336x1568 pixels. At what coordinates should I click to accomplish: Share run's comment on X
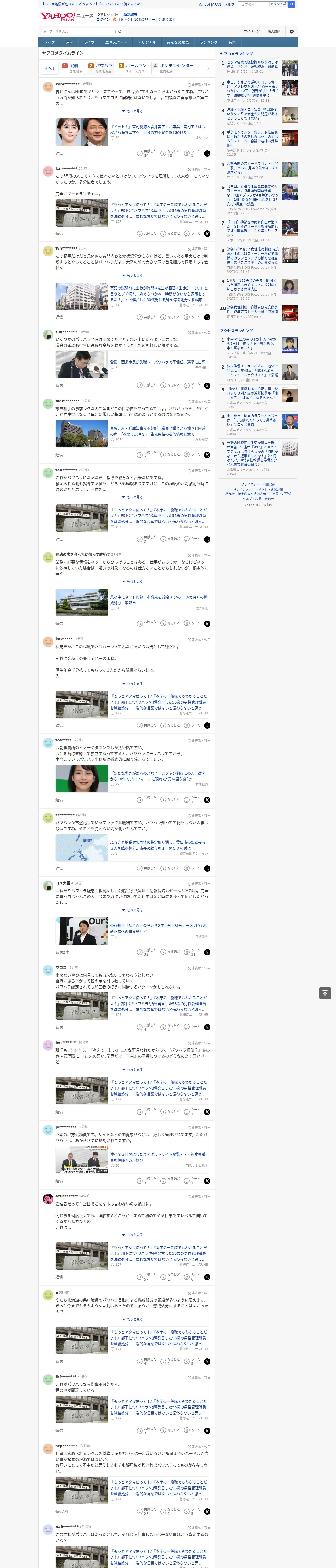207,385
